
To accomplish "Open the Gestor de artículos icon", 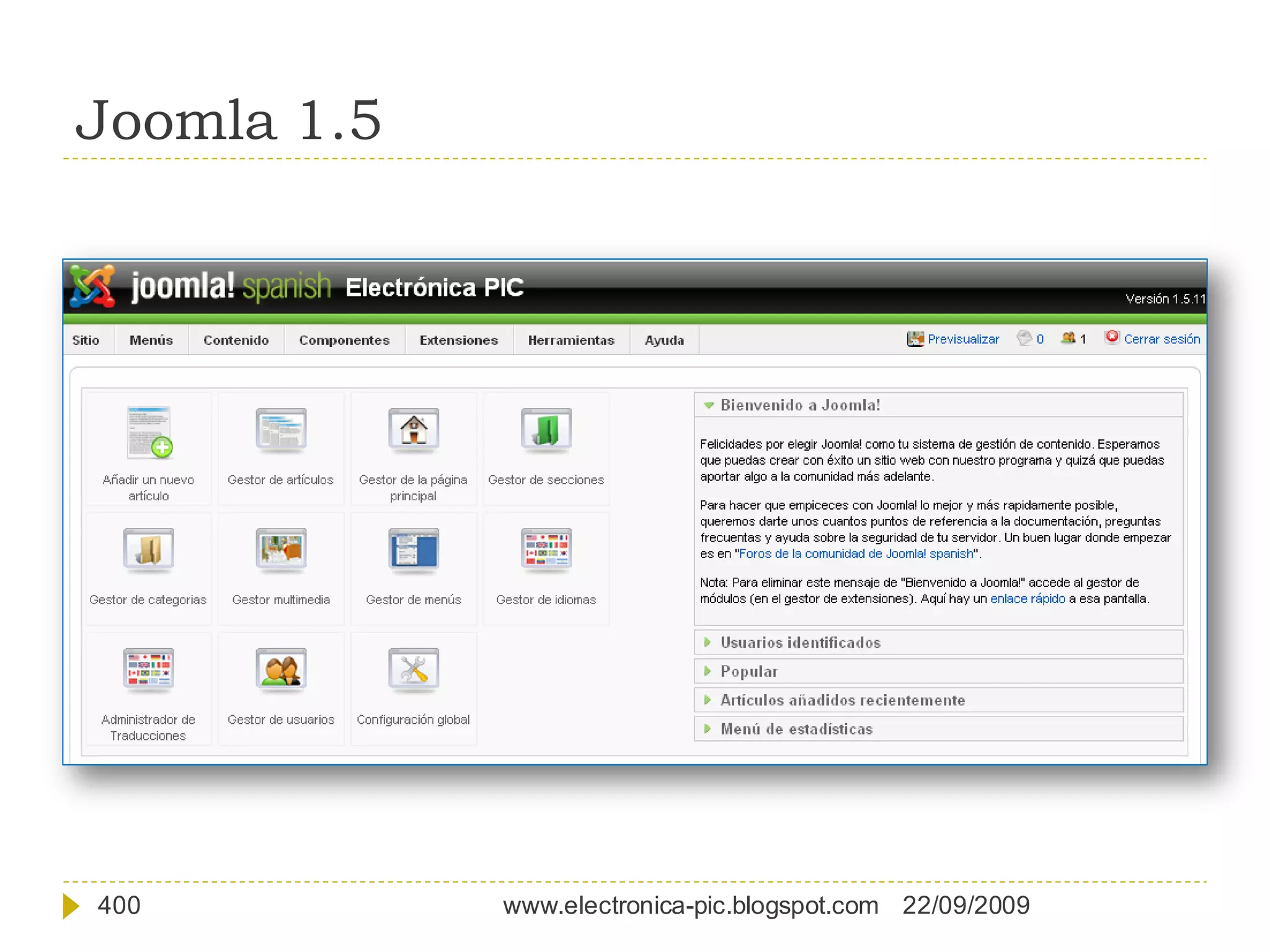I will click(x=281, y=430).
